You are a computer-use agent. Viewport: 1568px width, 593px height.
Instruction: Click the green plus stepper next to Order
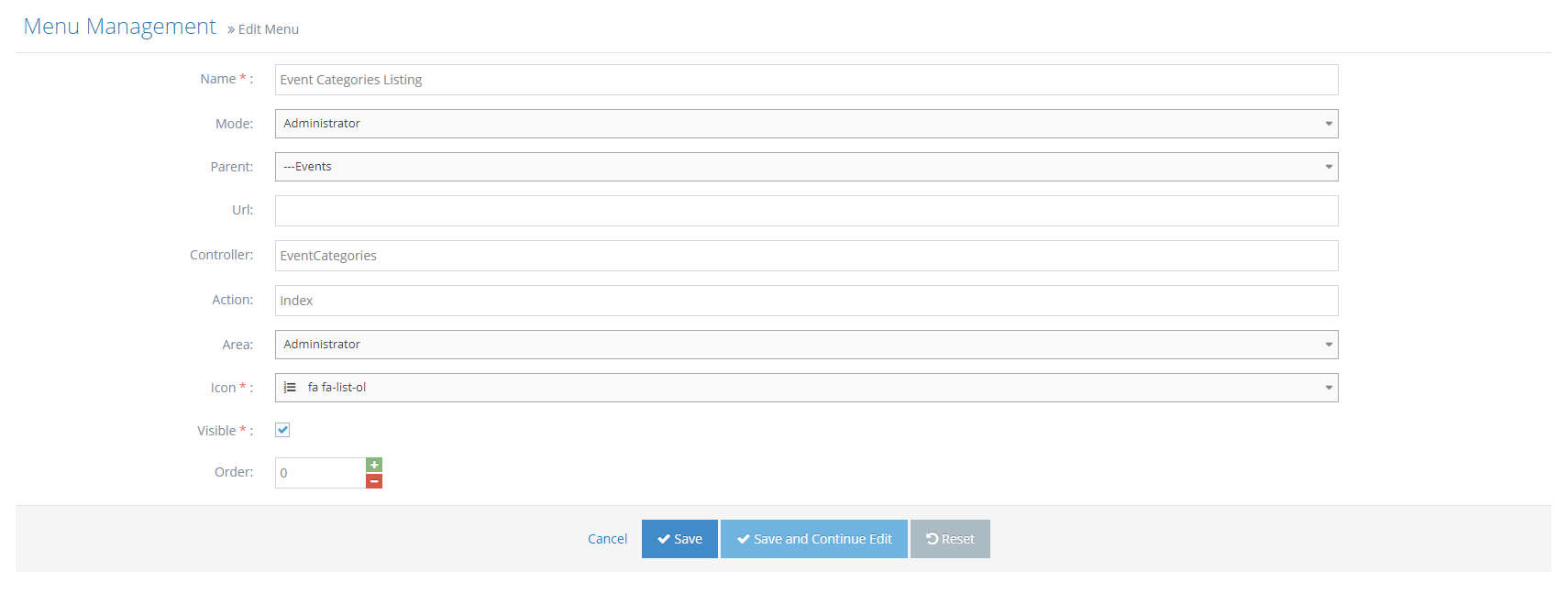pyautogui.click(x=374, y=465)
